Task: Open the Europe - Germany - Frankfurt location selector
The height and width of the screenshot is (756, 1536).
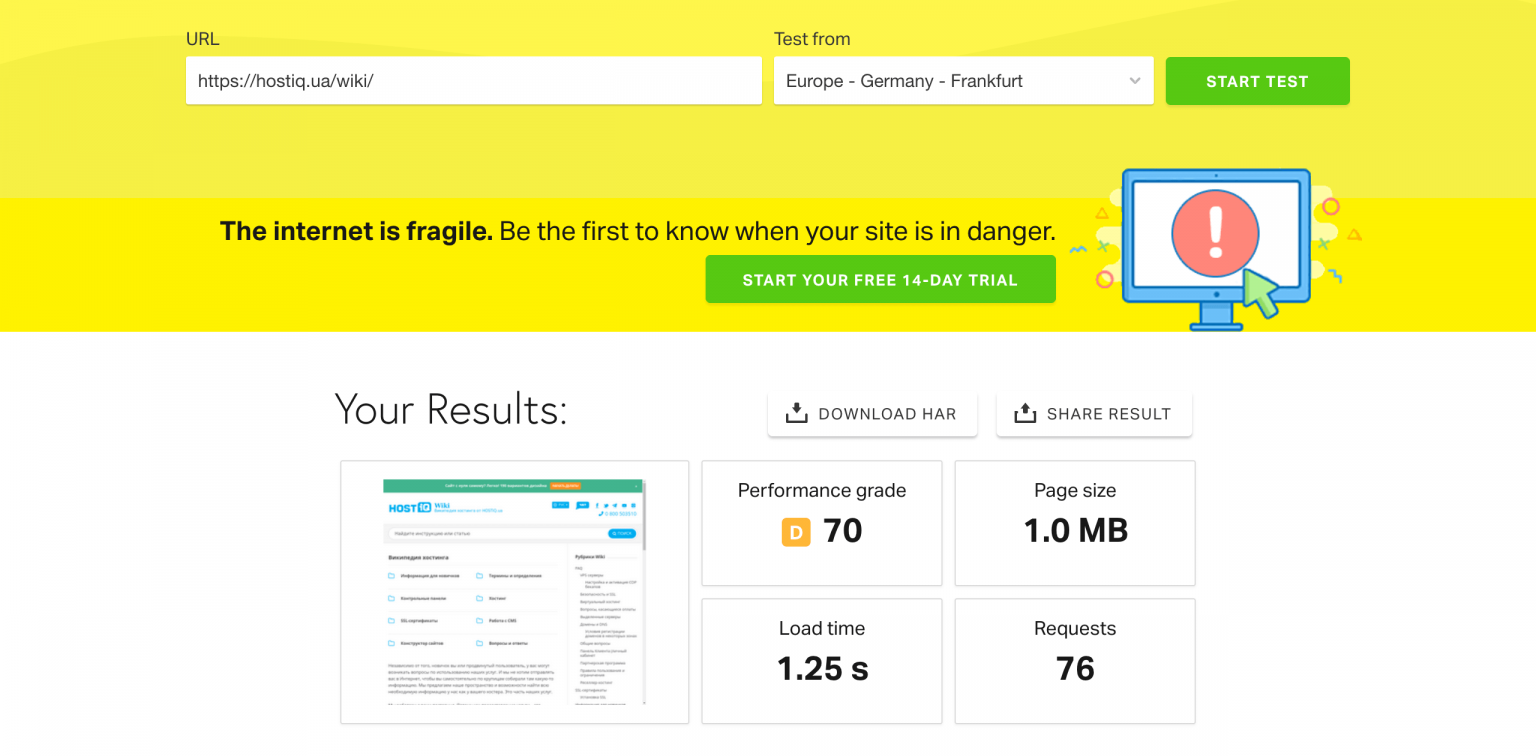Action: coord(950,81)
